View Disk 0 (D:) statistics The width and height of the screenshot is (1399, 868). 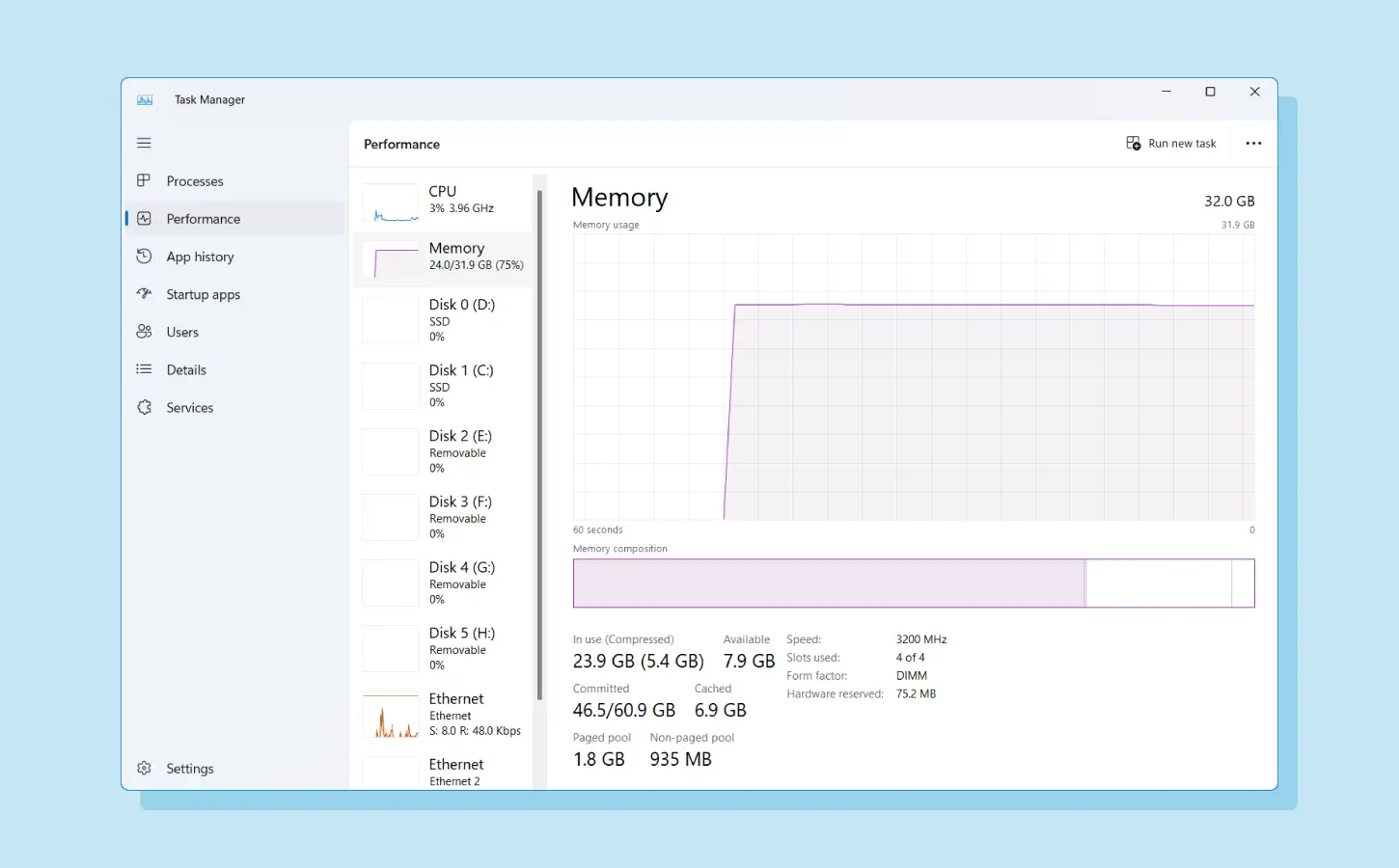[x=444, y=319]
